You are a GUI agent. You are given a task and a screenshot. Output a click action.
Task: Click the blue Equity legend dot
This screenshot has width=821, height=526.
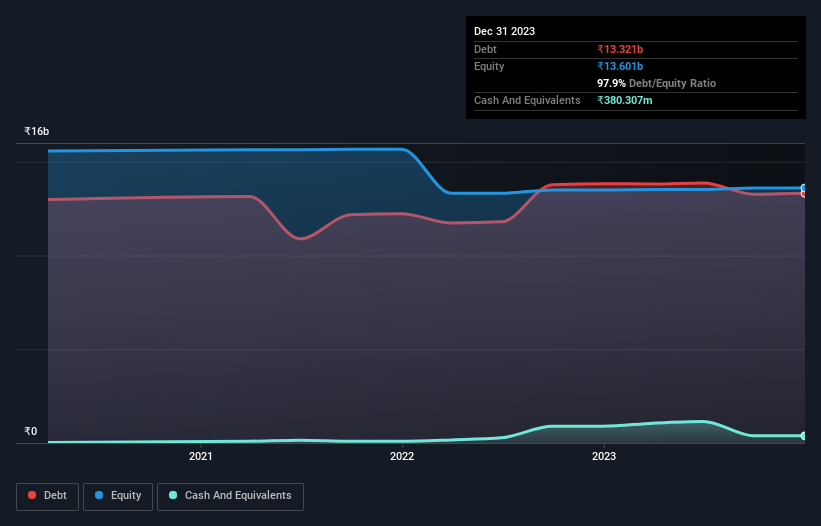(99, 495)
